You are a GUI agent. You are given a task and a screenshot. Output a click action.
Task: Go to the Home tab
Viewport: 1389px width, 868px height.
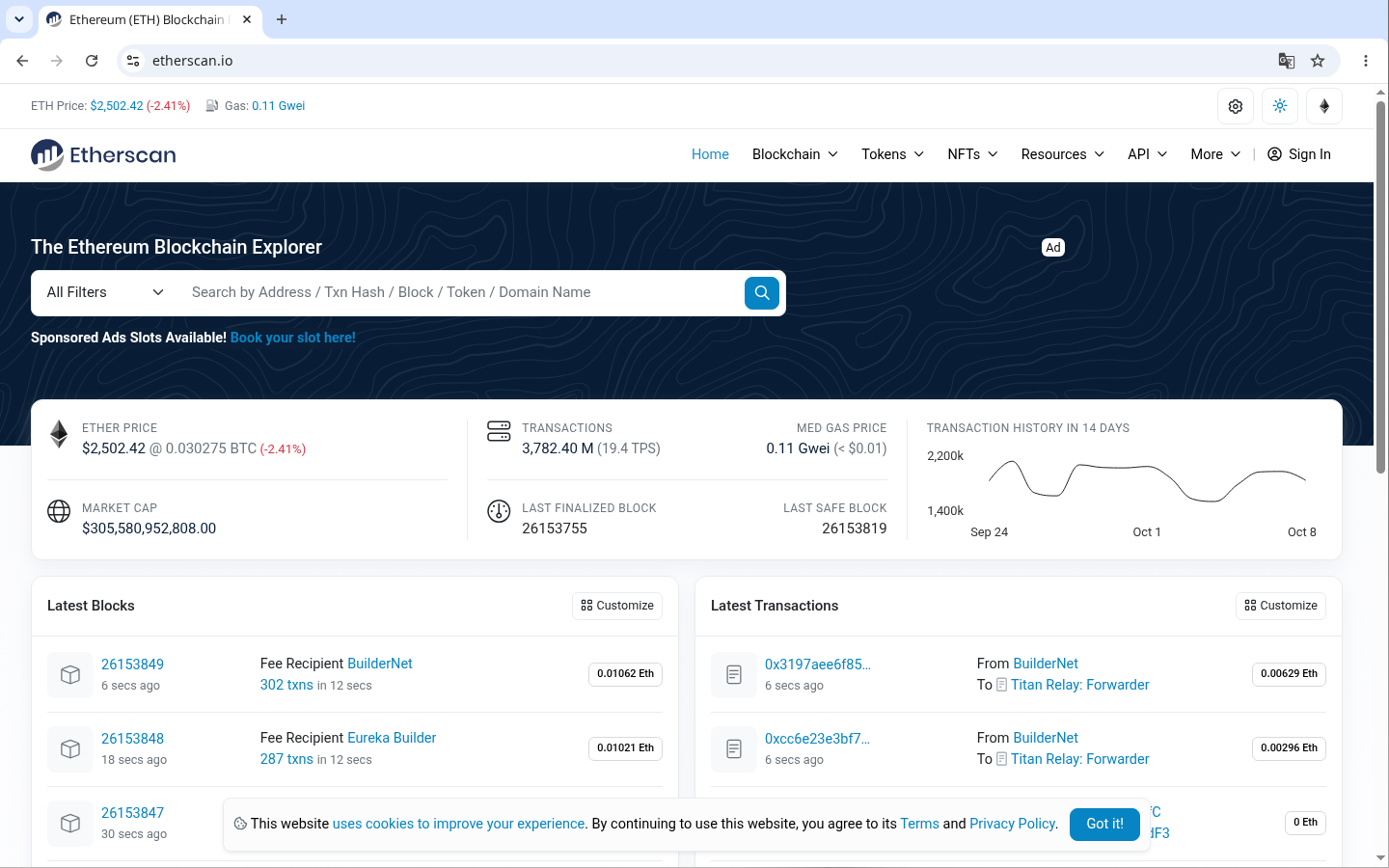click(710, 154)
